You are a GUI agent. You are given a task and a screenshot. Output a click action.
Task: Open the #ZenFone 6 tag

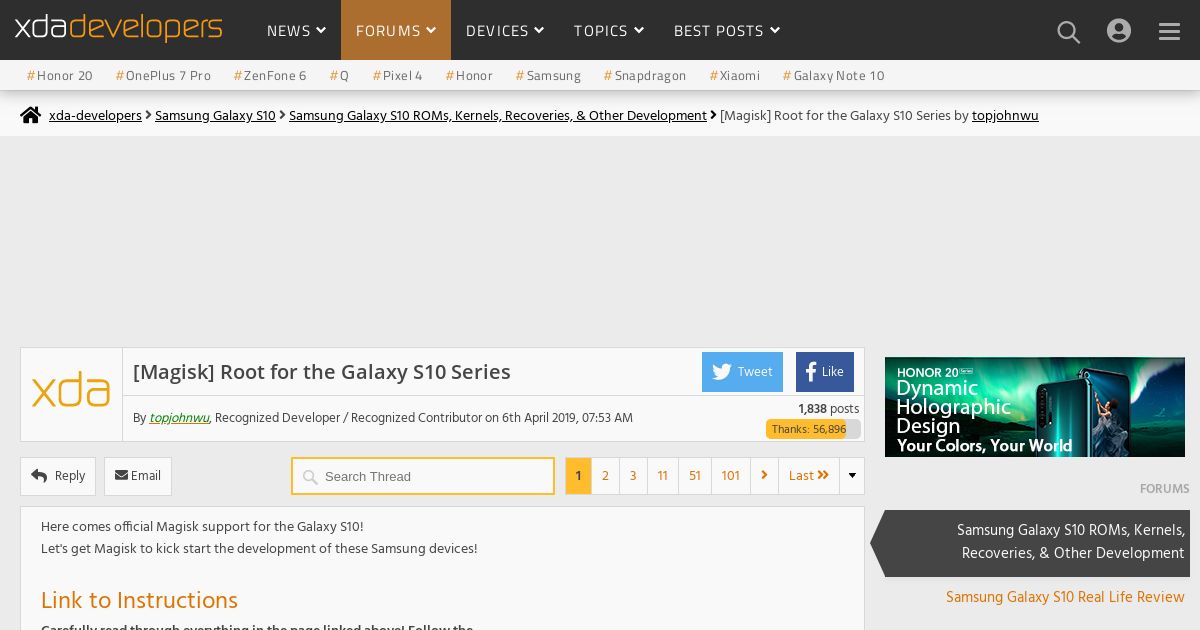[x=270, y=76]
